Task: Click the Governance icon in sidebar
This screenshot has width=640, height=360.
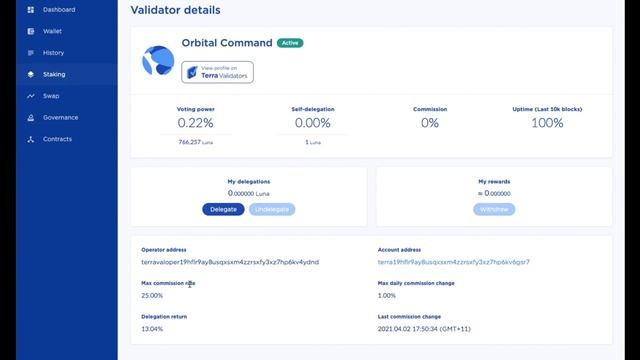Action: [x=31, y=118]
